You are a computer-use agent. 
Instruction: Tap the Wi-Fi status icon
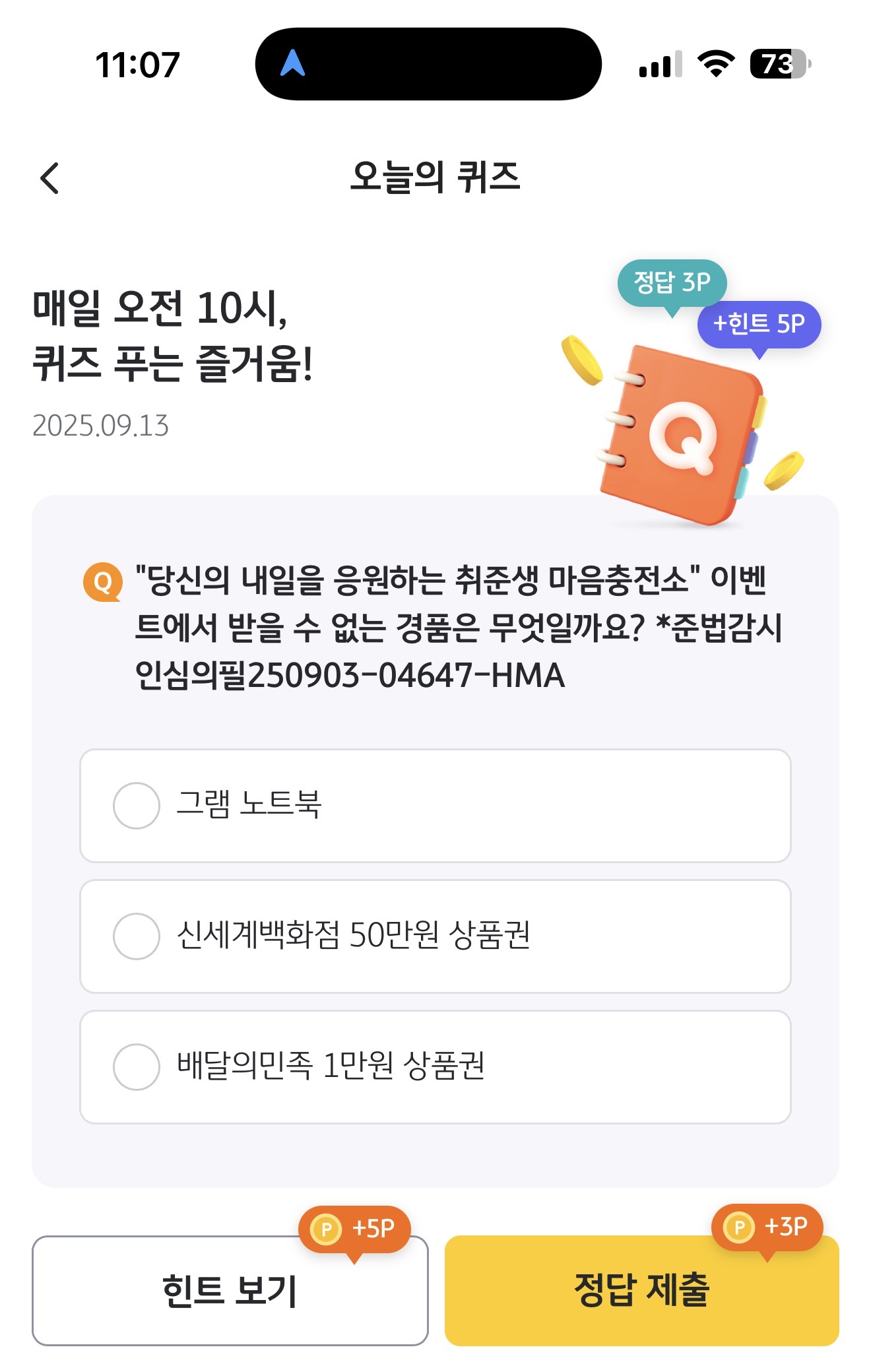coord(716,64)
